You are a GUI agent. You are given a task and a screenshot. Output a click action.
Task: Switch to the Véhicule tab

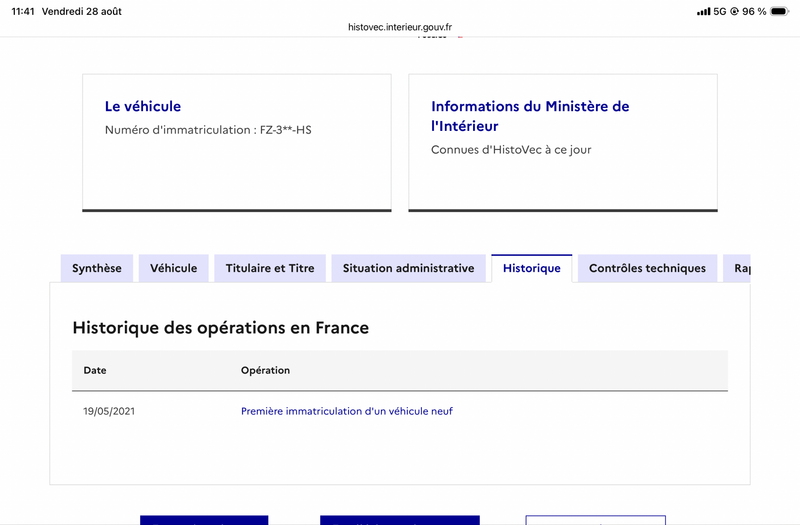[173, 268]
